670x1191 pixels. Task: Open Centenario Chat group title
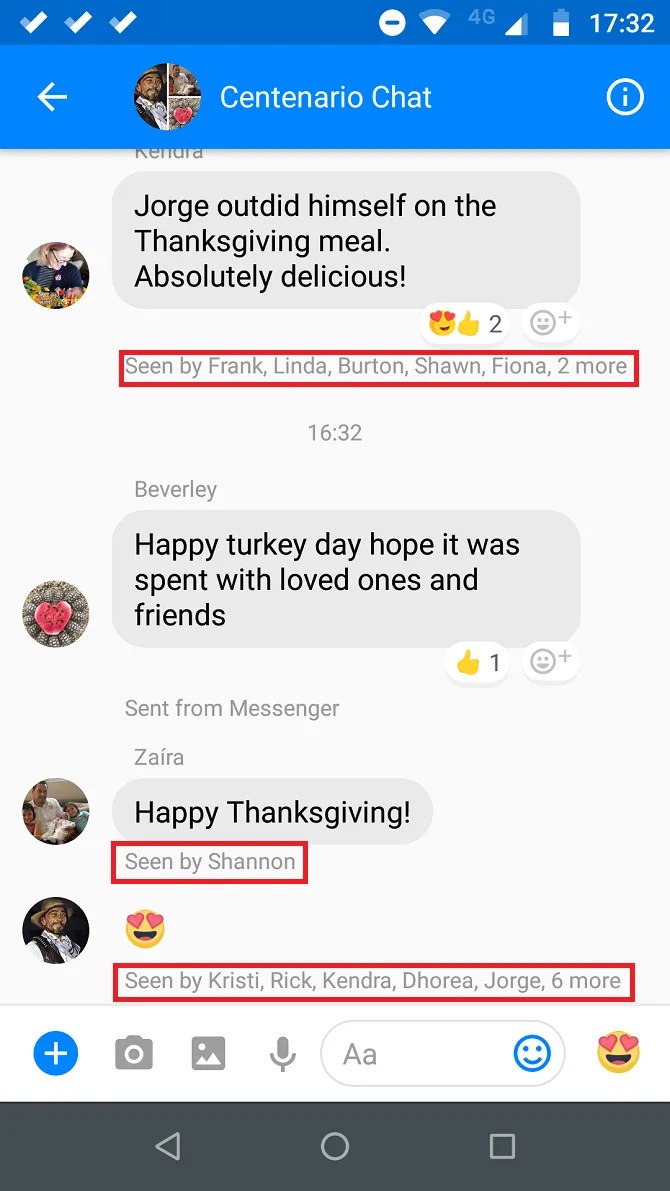[x=326, y=97]
